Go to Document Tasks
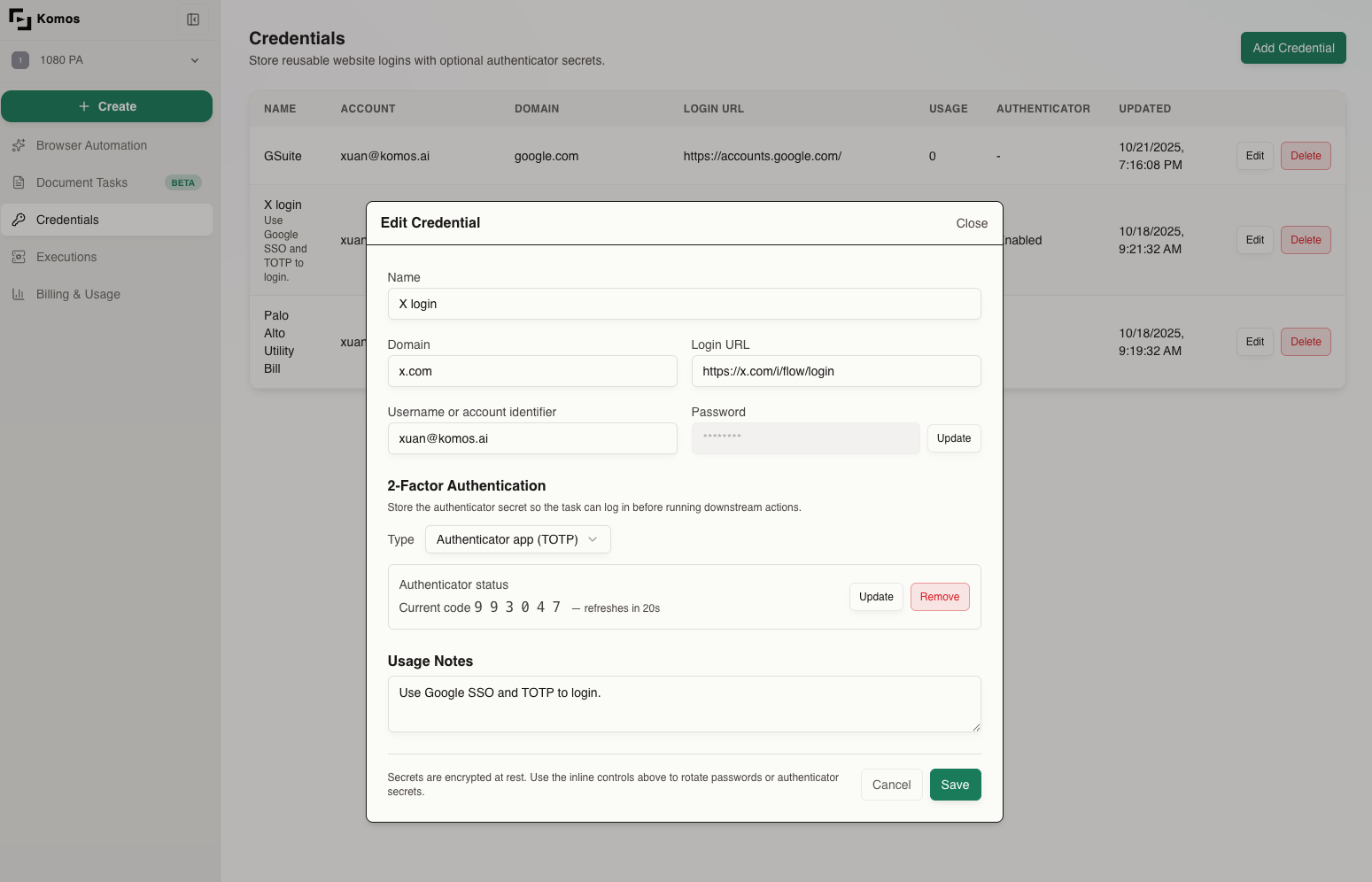The width and height of the screenshot is (1372, 882). pos(106,182)
